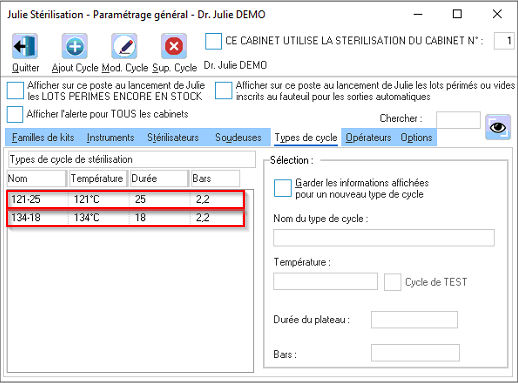Check 'LOTS PERIMES ENCORE EN STOCK' option
This screenshot has height=383, width=518.
coord(15,91)
